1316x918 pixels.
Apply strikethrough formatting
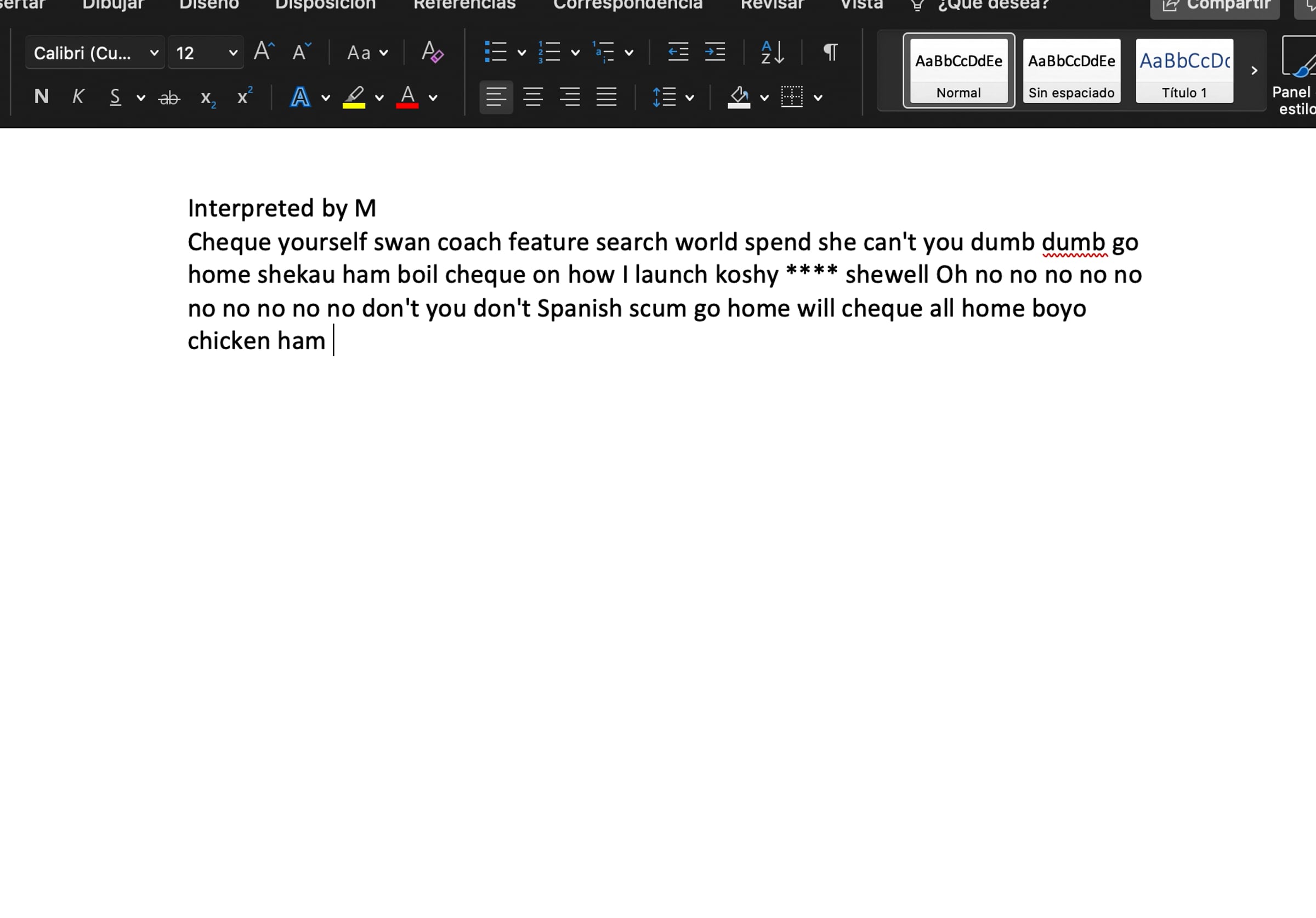pos(169,98)
